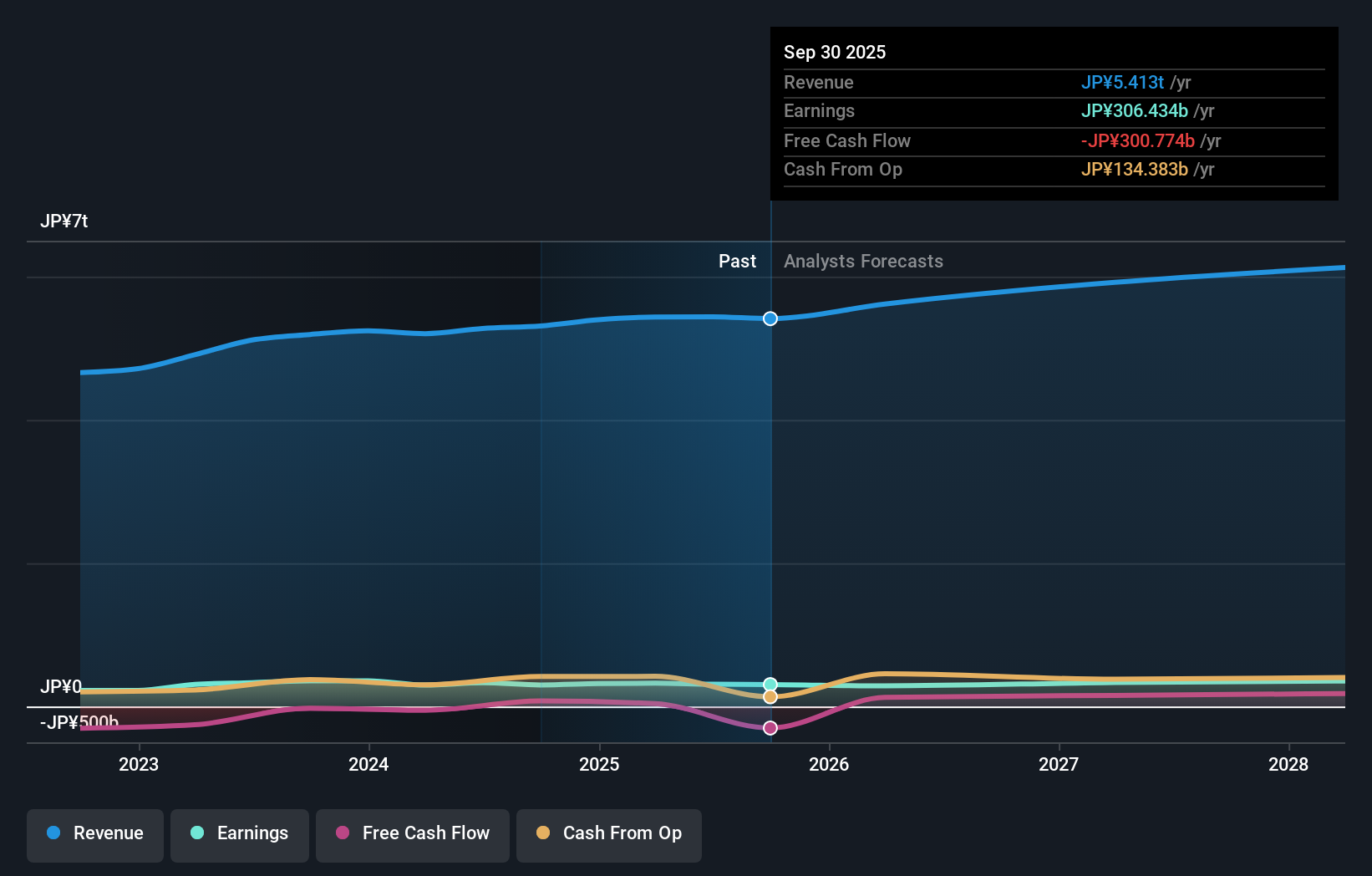1372x876 pixels.
Task: Select the Free Cash Flow low point marker
Action: 770,728
